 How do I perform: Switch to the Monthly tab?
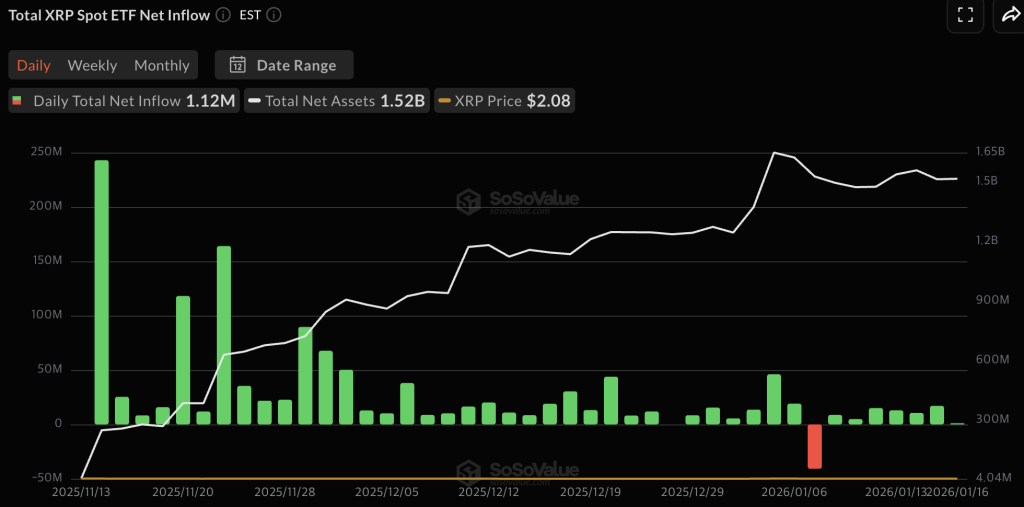click(162, 65)
